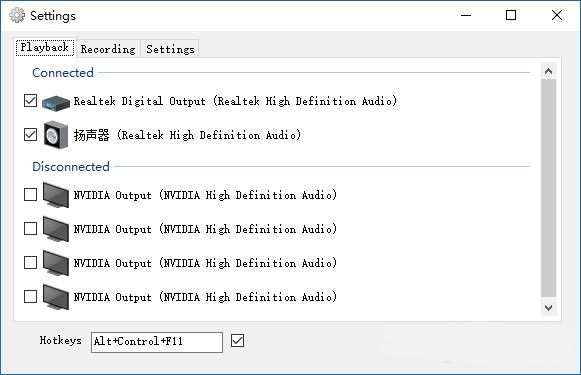Enable the first NVIDIA Output checkbox
The height and width of the screenshot is (375, 581).
coord(30,195)
